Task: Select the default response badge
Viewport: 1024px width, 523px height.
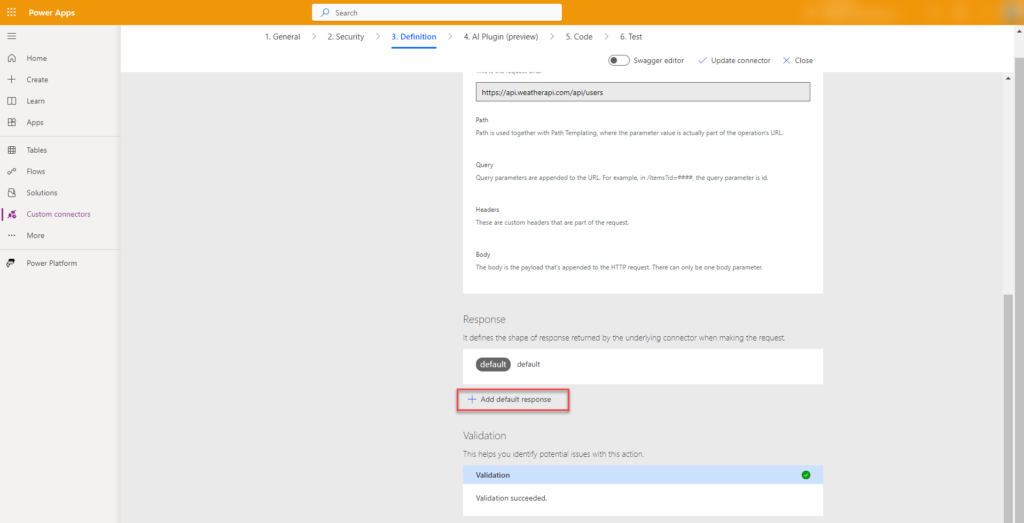Action: point(493,364)
